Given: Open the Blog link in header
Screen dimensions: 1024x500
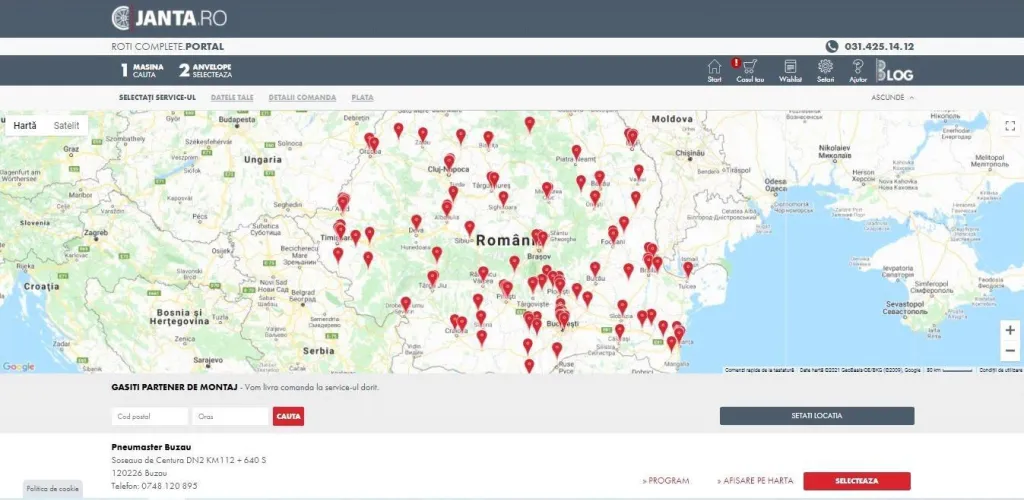Looking at the screenshot, I should click(x=895, y=71).
